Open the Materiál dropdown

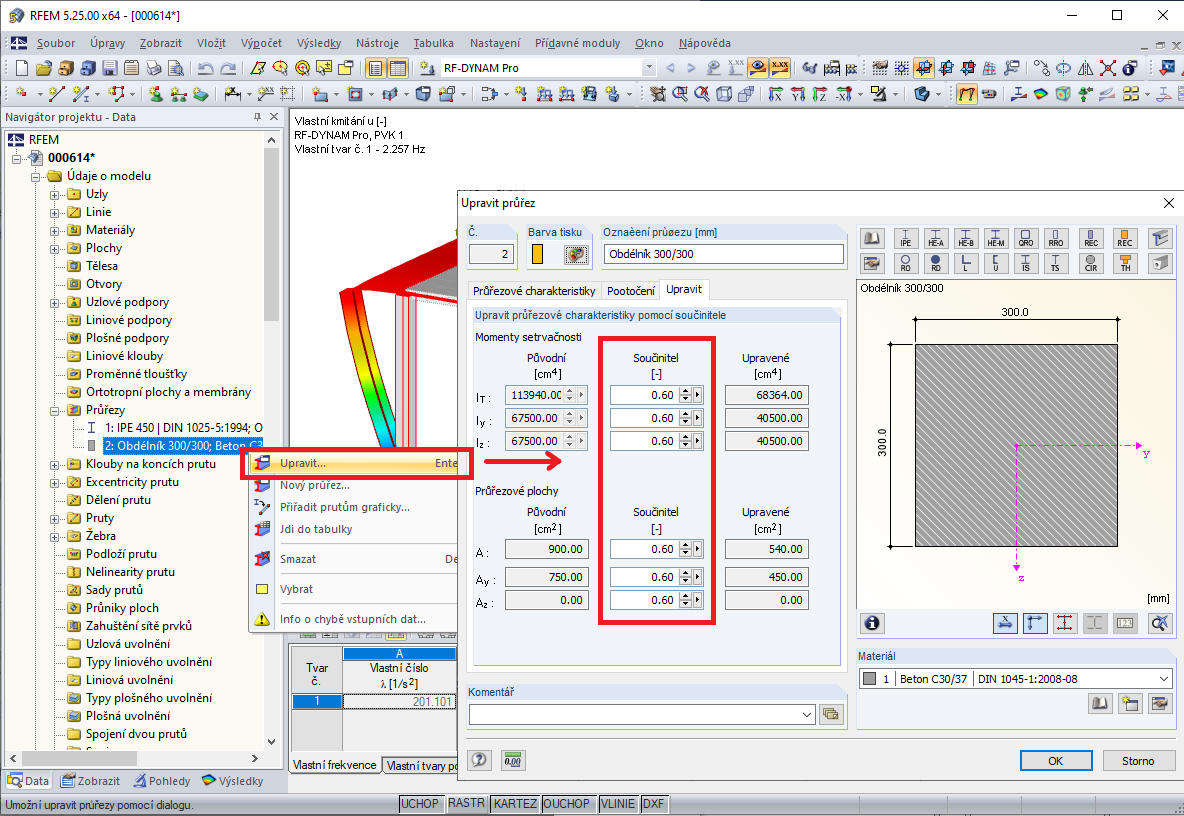[x=1164, y=679]
